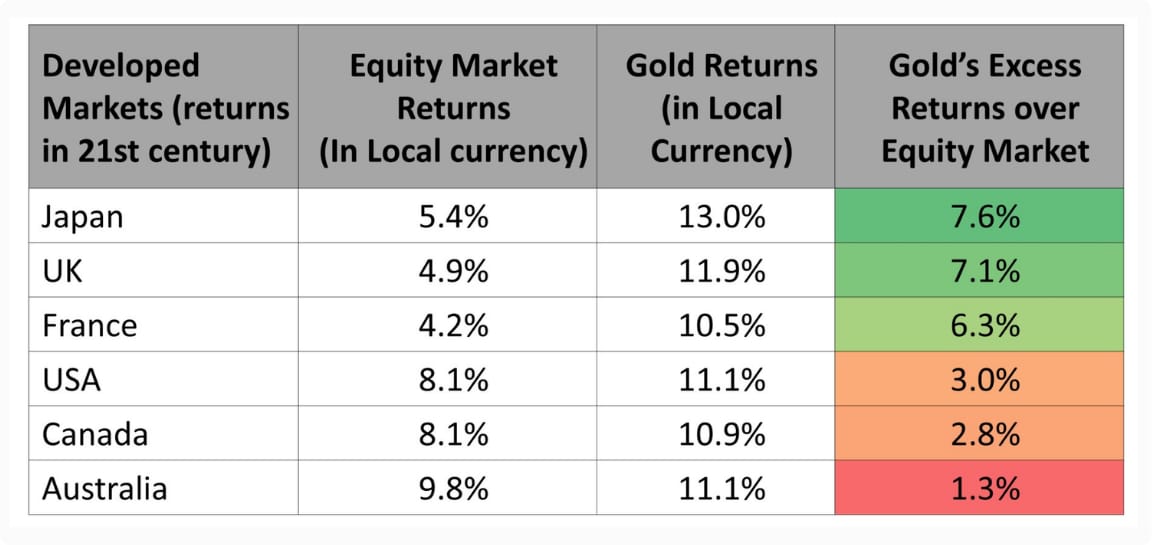Select the USA country cell
The width and height of the screenshot is (1152, 545).
(71, 379)
